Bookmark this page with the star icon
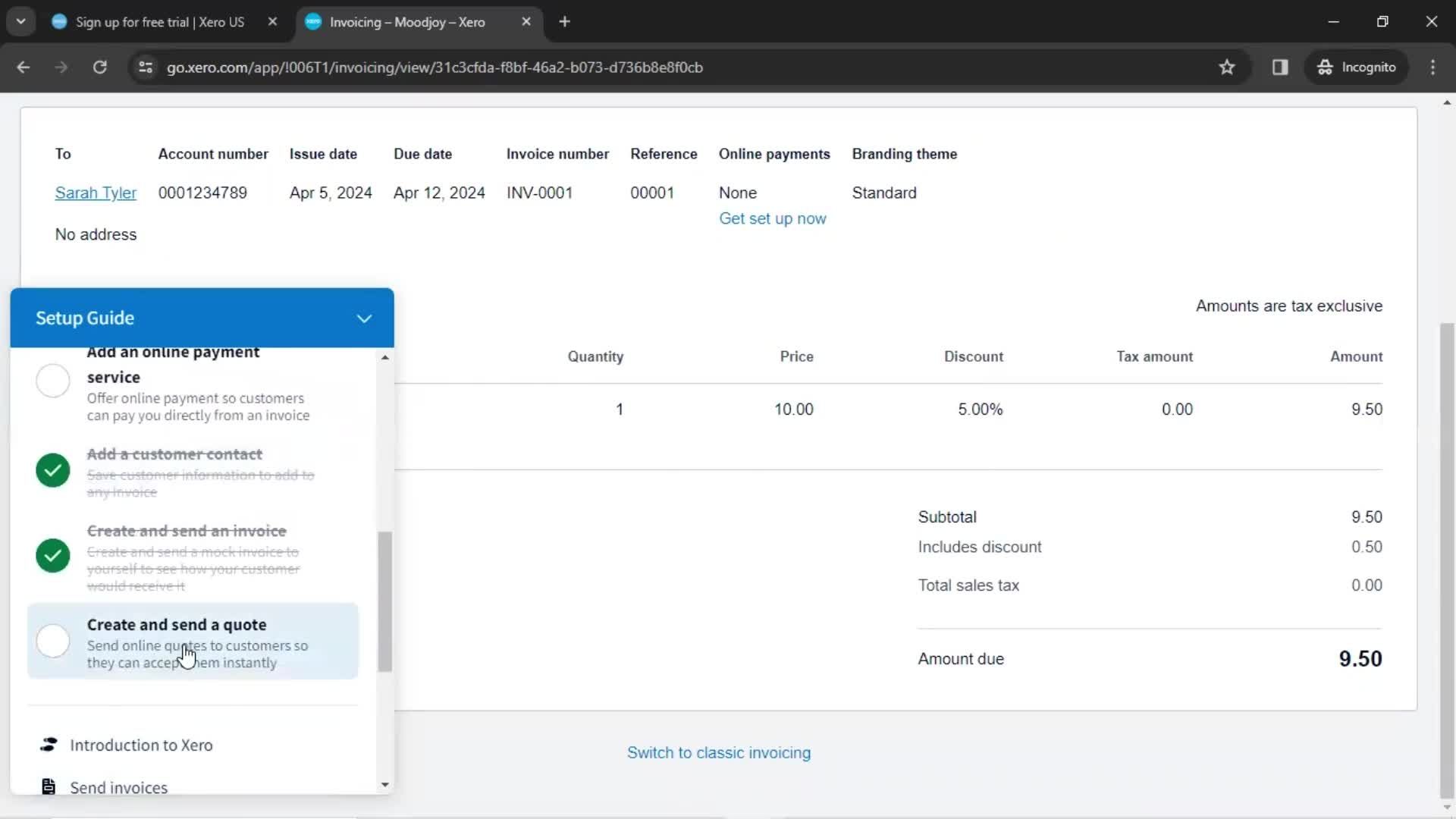 [1227, 67]
